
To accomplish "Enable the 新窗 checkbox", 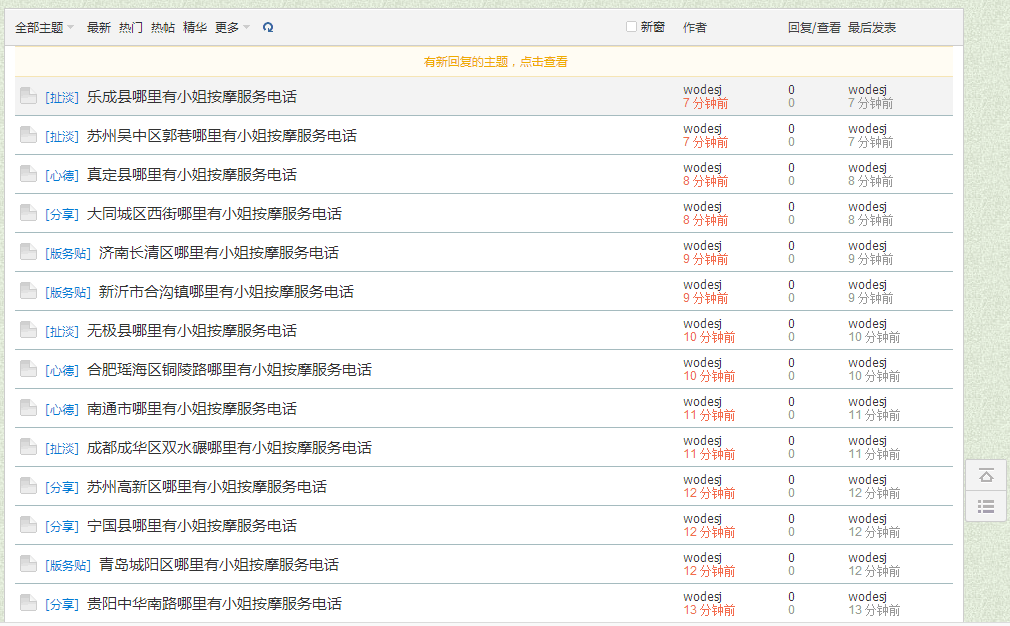I will pyautogui.click(x=631, y=26).
